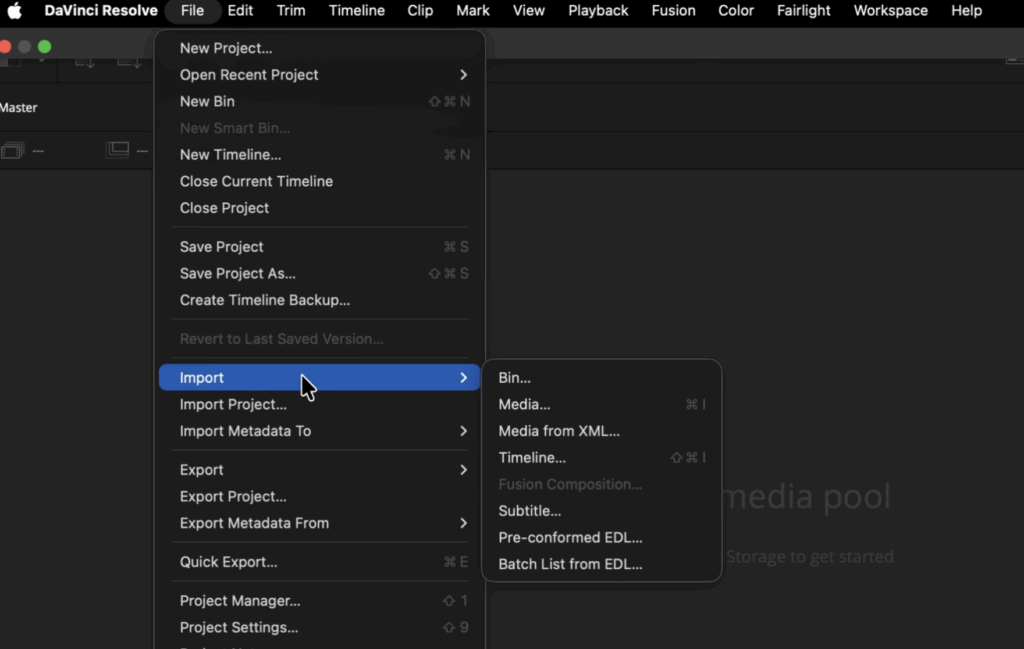Choose Media... from the Import submenu
Viewport: 1024px width, 649px height.
coord(524,404)
